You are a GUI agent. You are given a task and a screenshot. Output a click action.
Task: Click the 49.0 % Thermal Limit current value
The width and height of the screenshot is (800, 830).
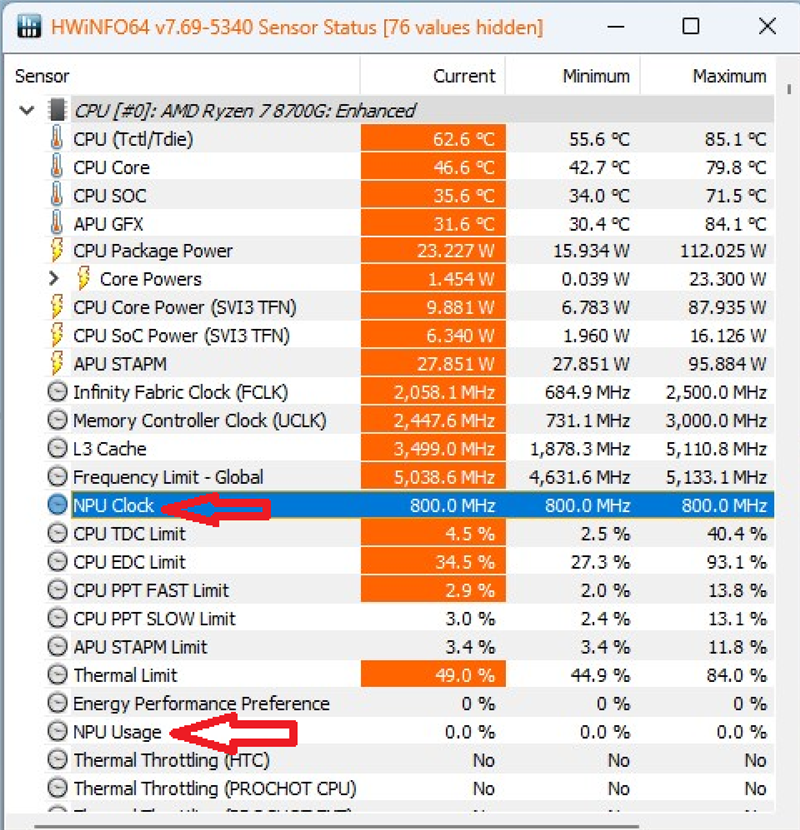coord(465,675)
